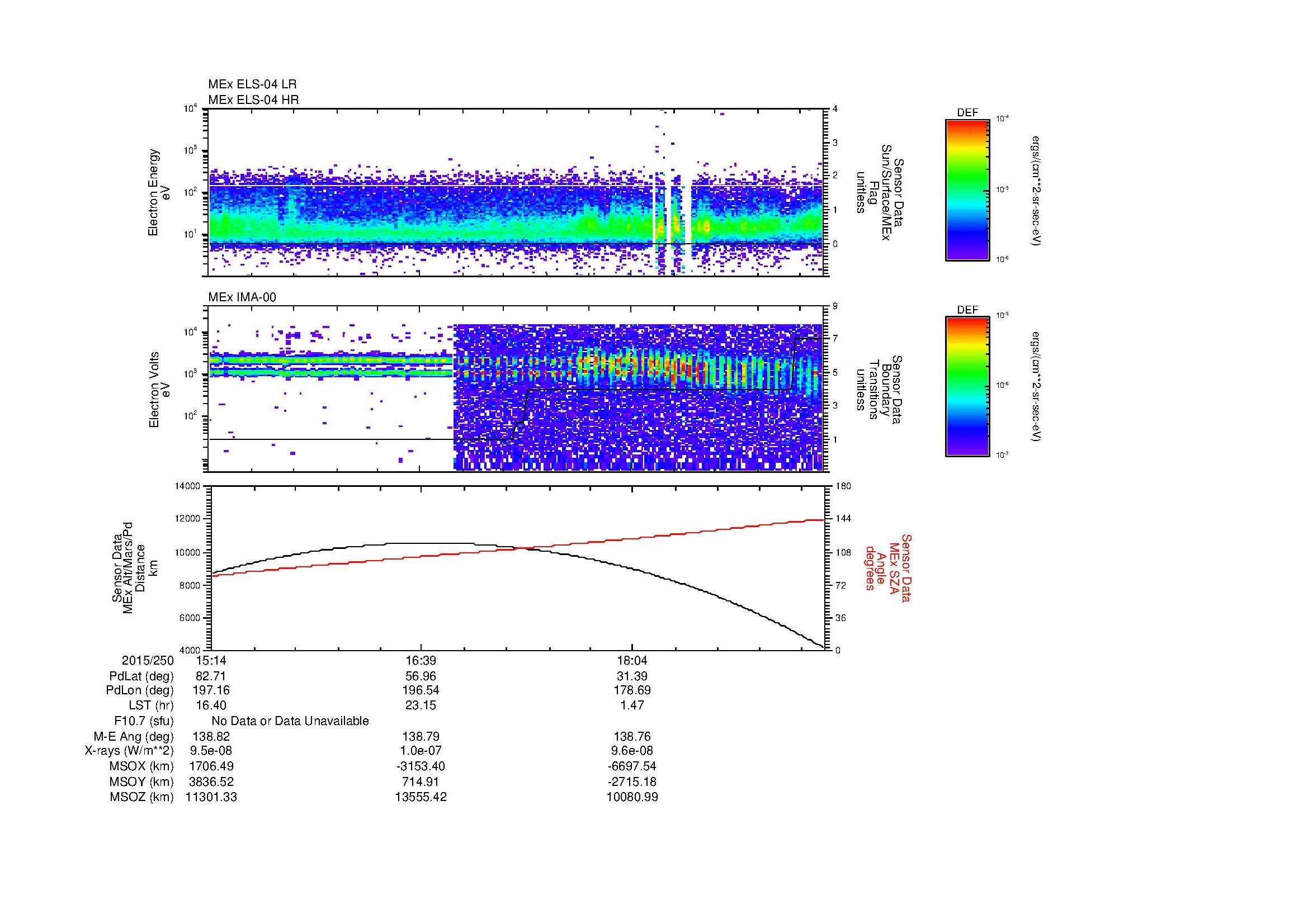This screenshot has height=924, width=1308.
Task: Select the PdLat value 82.71
Action: coord(211,676)
